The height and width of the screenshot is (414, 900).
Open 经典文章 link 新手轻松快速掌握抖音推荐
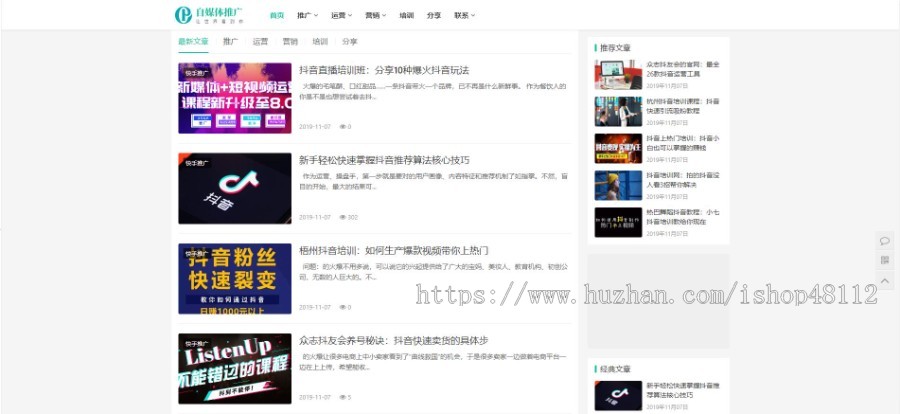pyautogui.click(x=682, y=390)
